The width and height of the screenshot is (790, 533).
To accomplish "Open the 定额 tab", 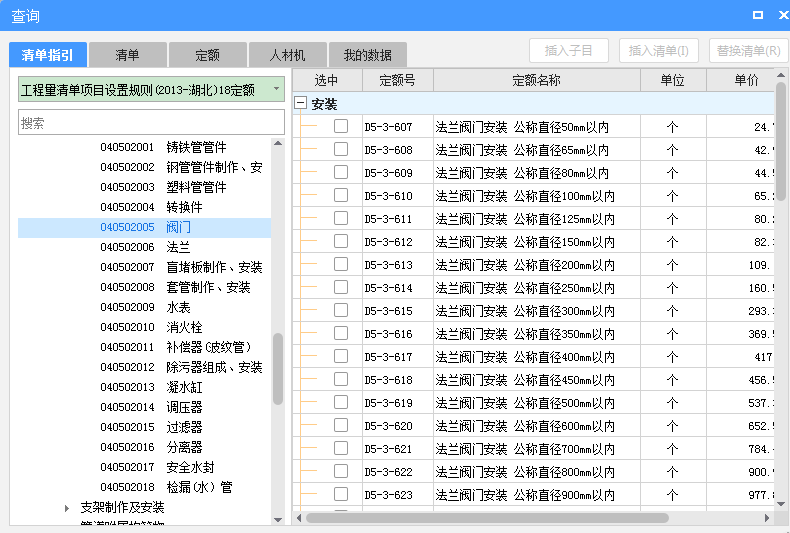I will pyautogui.click(x=208, y=55).
